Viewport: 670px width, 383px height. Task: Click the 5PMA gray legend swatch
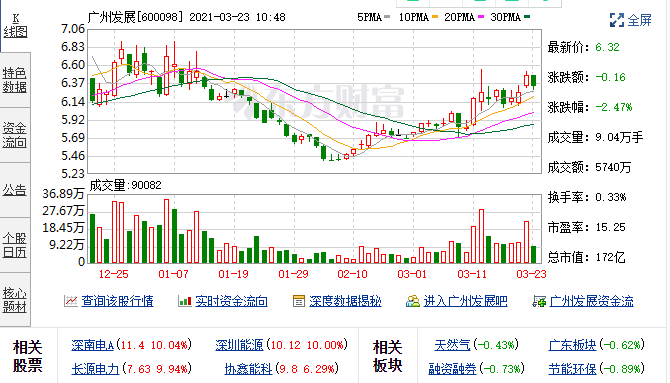(x=387, y=17)
